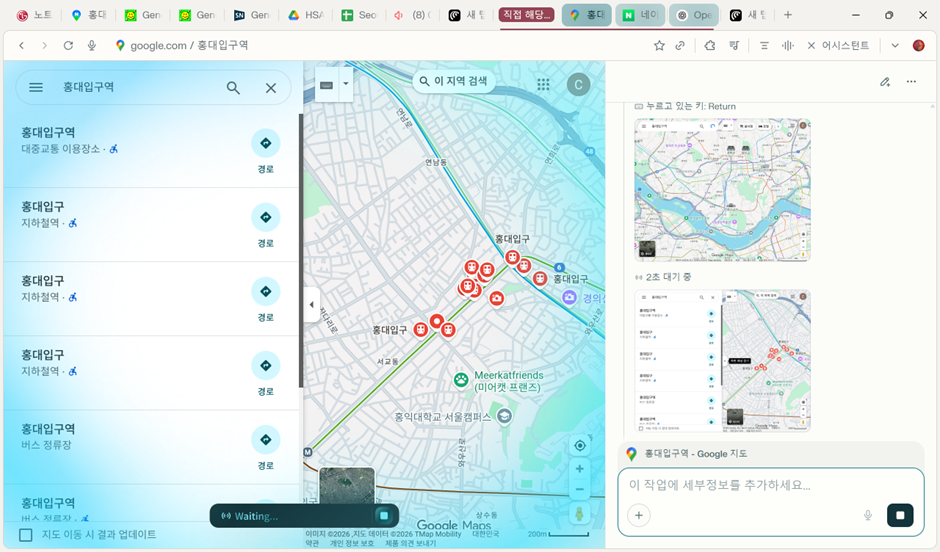Click the red camera marker on map
940x552 pixels.
pos(496,298)
